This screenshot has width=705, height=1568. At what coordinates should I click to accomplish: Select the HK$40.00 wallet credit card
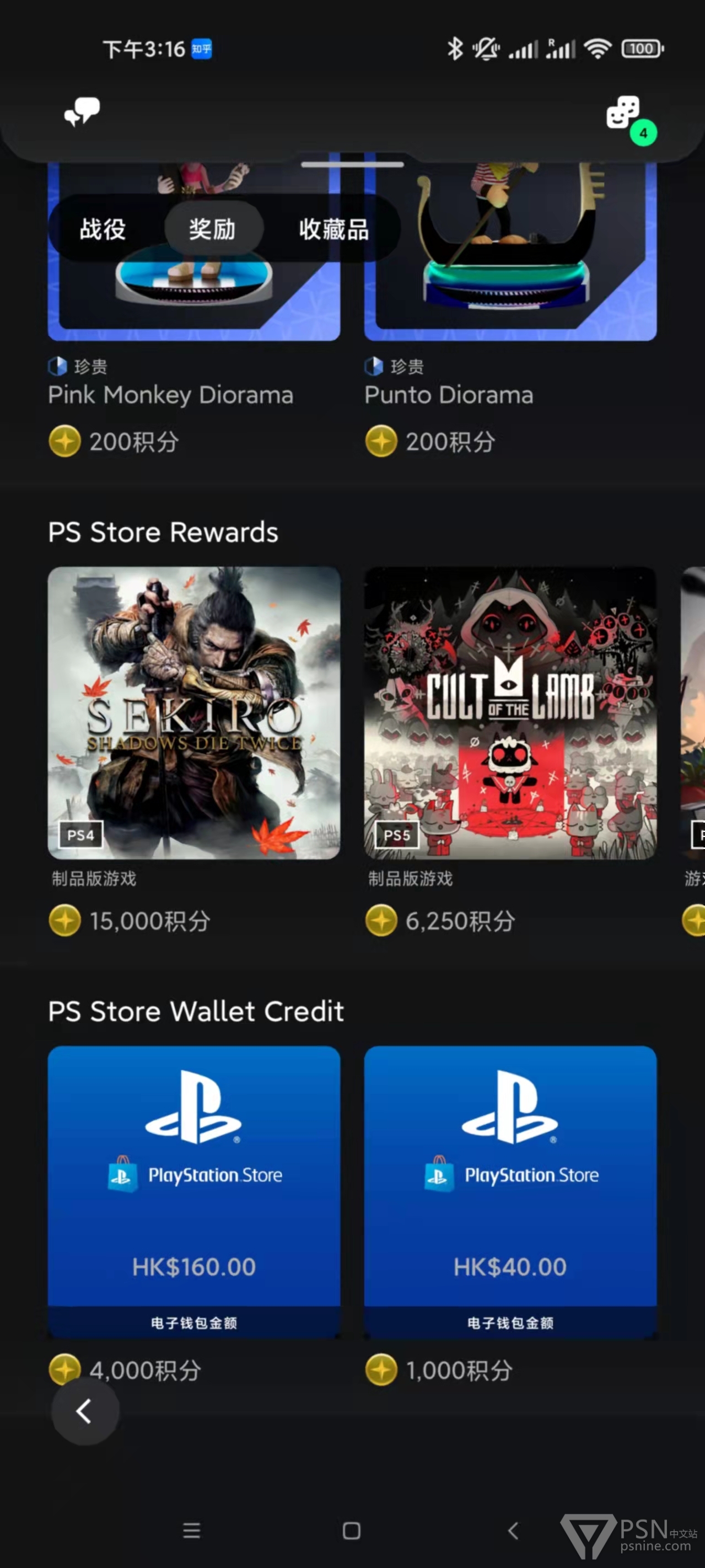point(510,1192)
